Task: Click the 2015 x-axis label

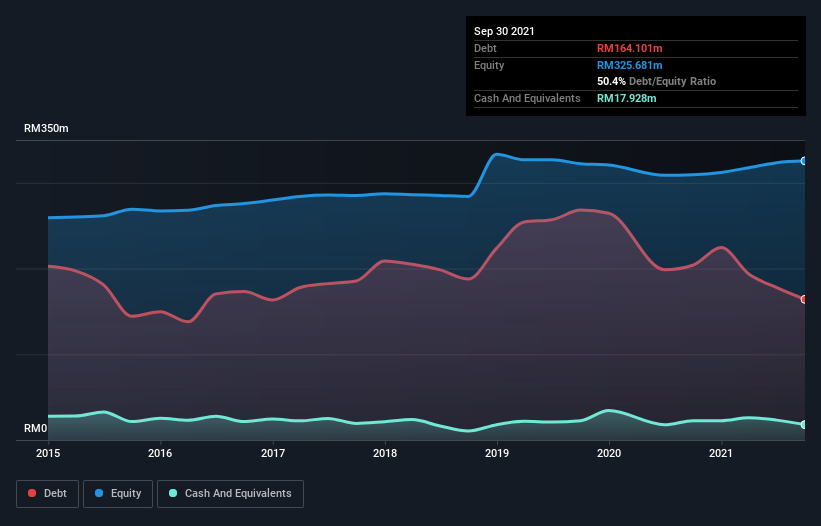Action: coord(48,453)
